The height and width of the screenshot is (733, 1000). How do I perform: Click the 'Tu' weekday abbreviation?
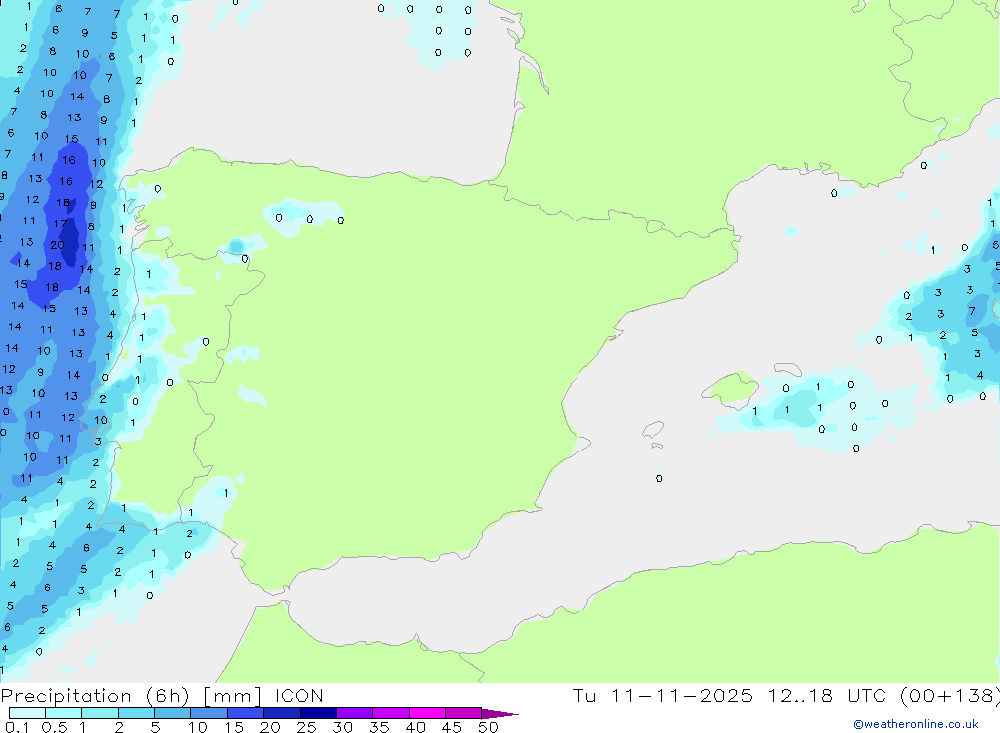click(584, 695)
